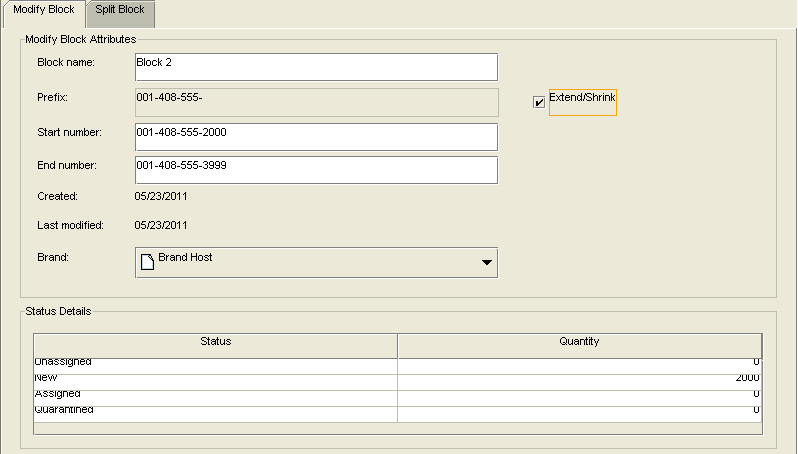Switch to the Modify Block tab
Image resolution: width=798 pixels, height=454 pixels.
tap(44, 14)
